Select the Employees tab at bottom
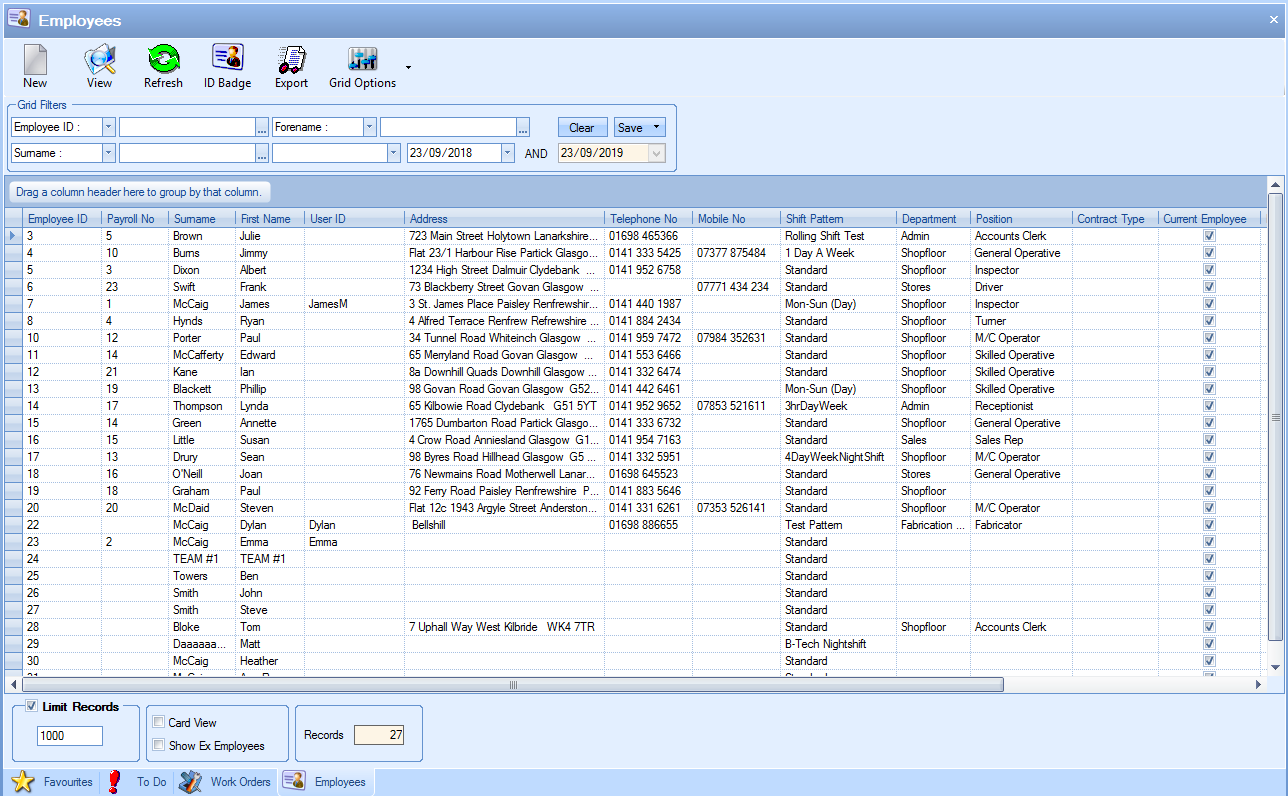 point(339,782)
